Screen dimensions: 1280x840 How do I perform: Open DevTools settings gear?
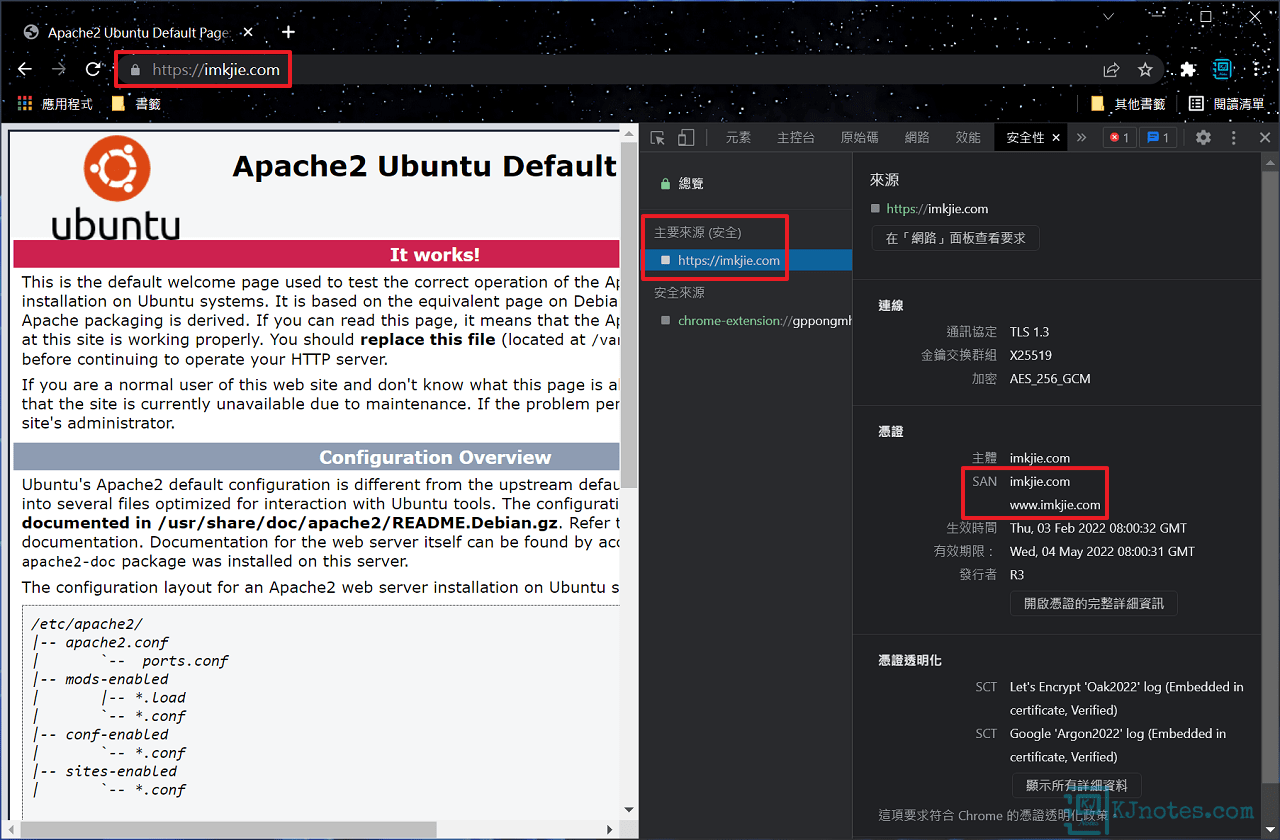[x=1203, y=138]
